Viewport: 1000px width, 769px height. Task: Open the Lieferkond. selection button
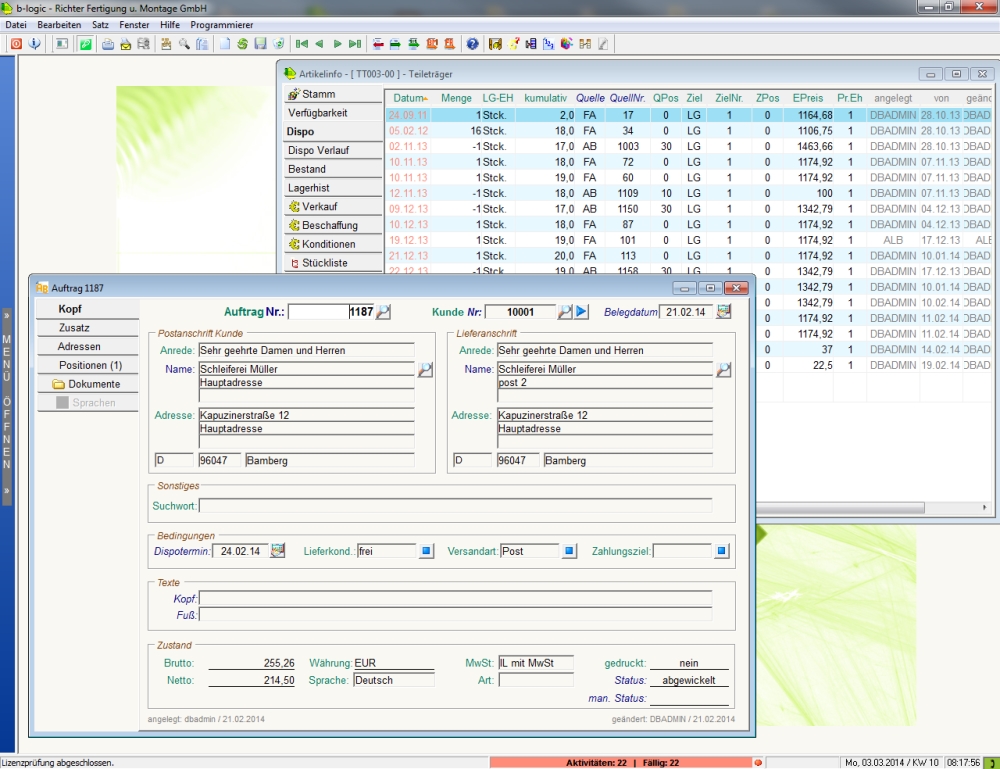pos(427,551)
